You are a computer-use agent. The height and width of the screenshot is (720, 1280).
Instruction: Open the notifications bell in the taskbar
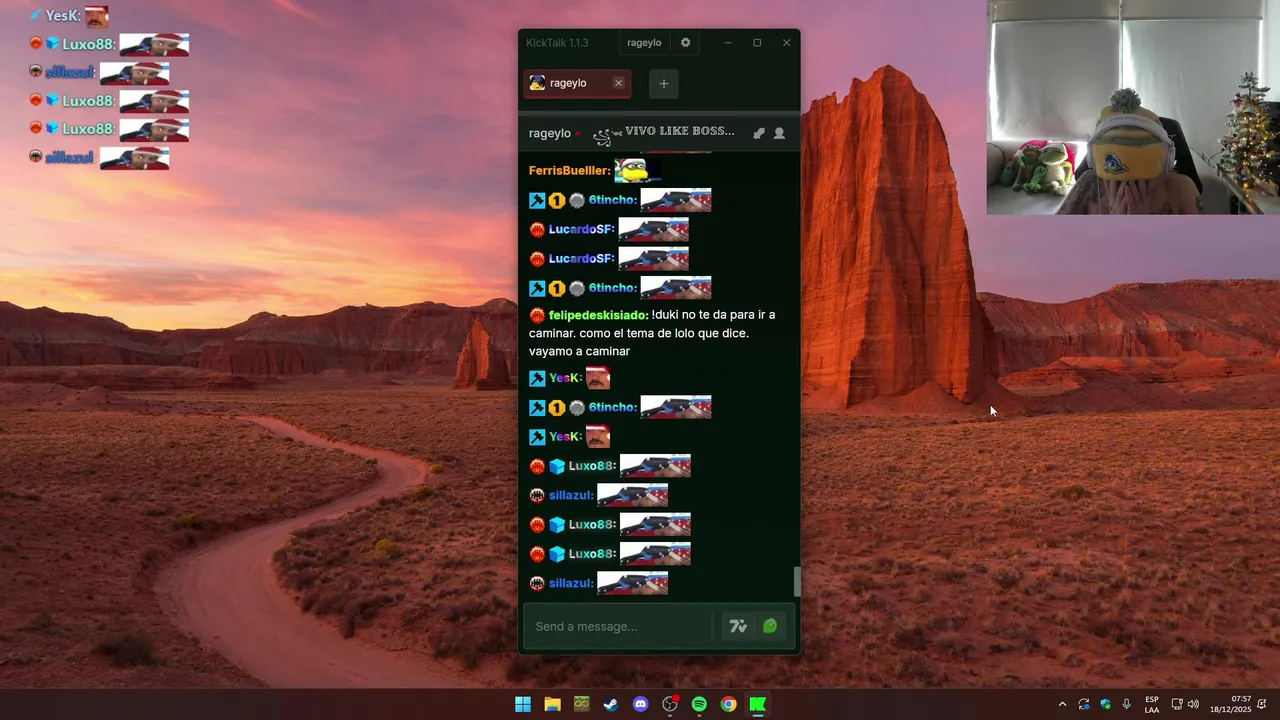pyautogui.click(x=1262, y=704)
